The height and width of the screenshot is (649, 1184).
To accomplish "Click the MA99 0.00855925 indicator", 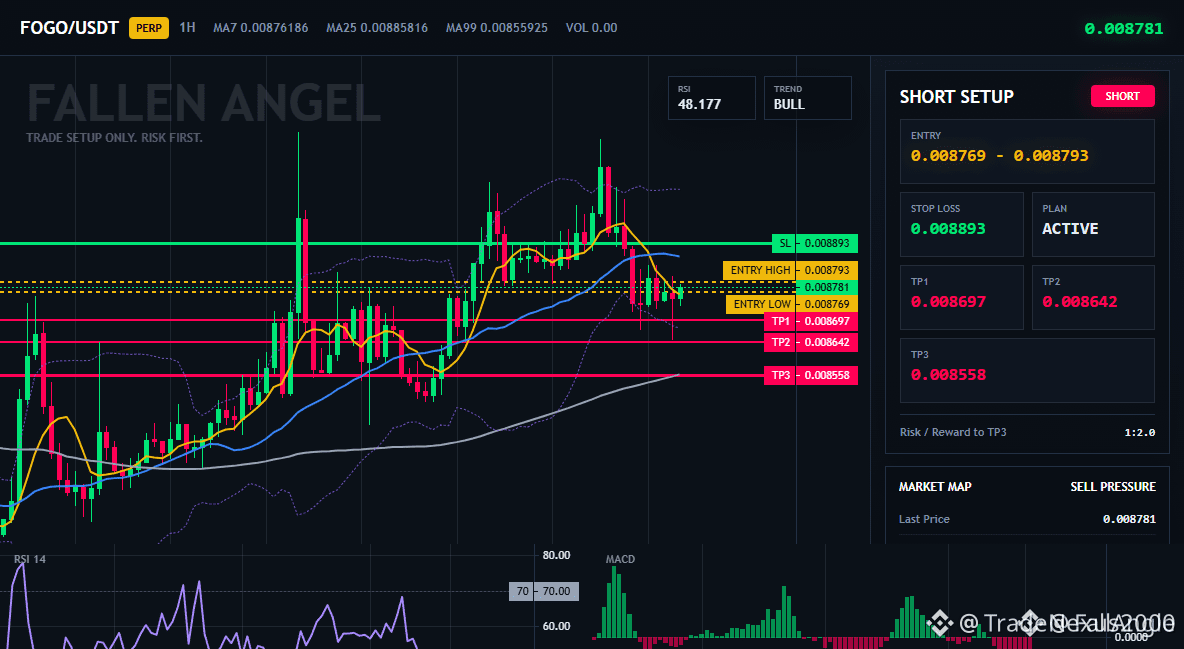I will click(x=497, y=28).
